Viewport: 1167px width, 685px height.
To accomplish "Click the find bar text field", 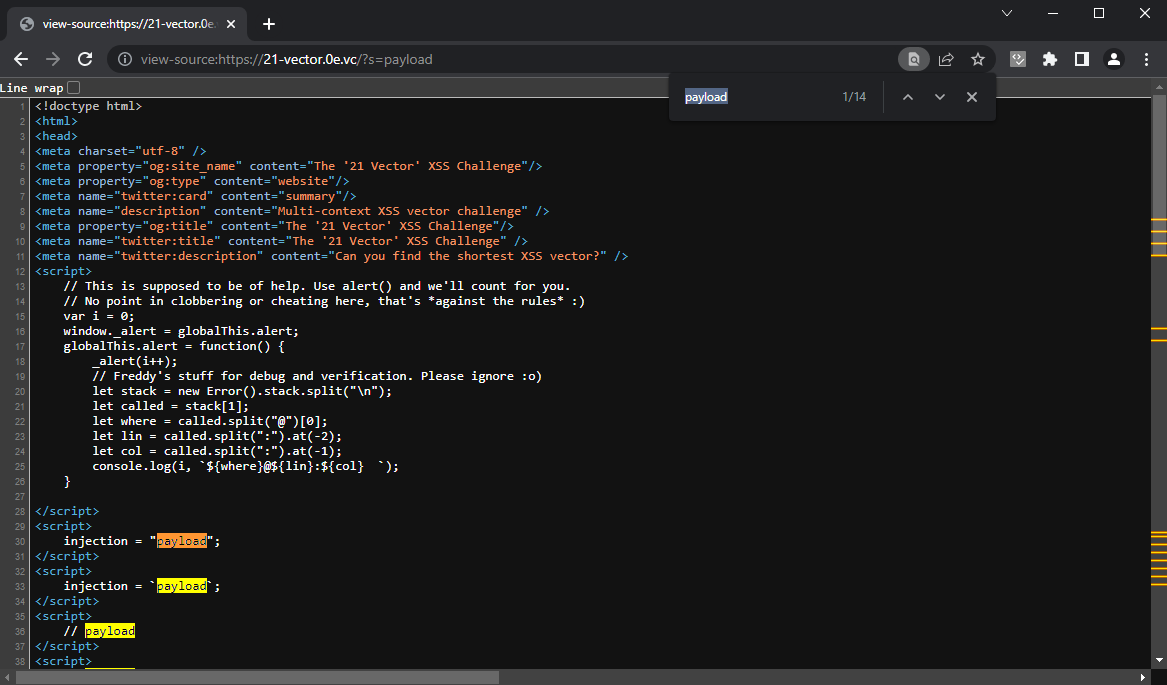I will pos(760,97).
